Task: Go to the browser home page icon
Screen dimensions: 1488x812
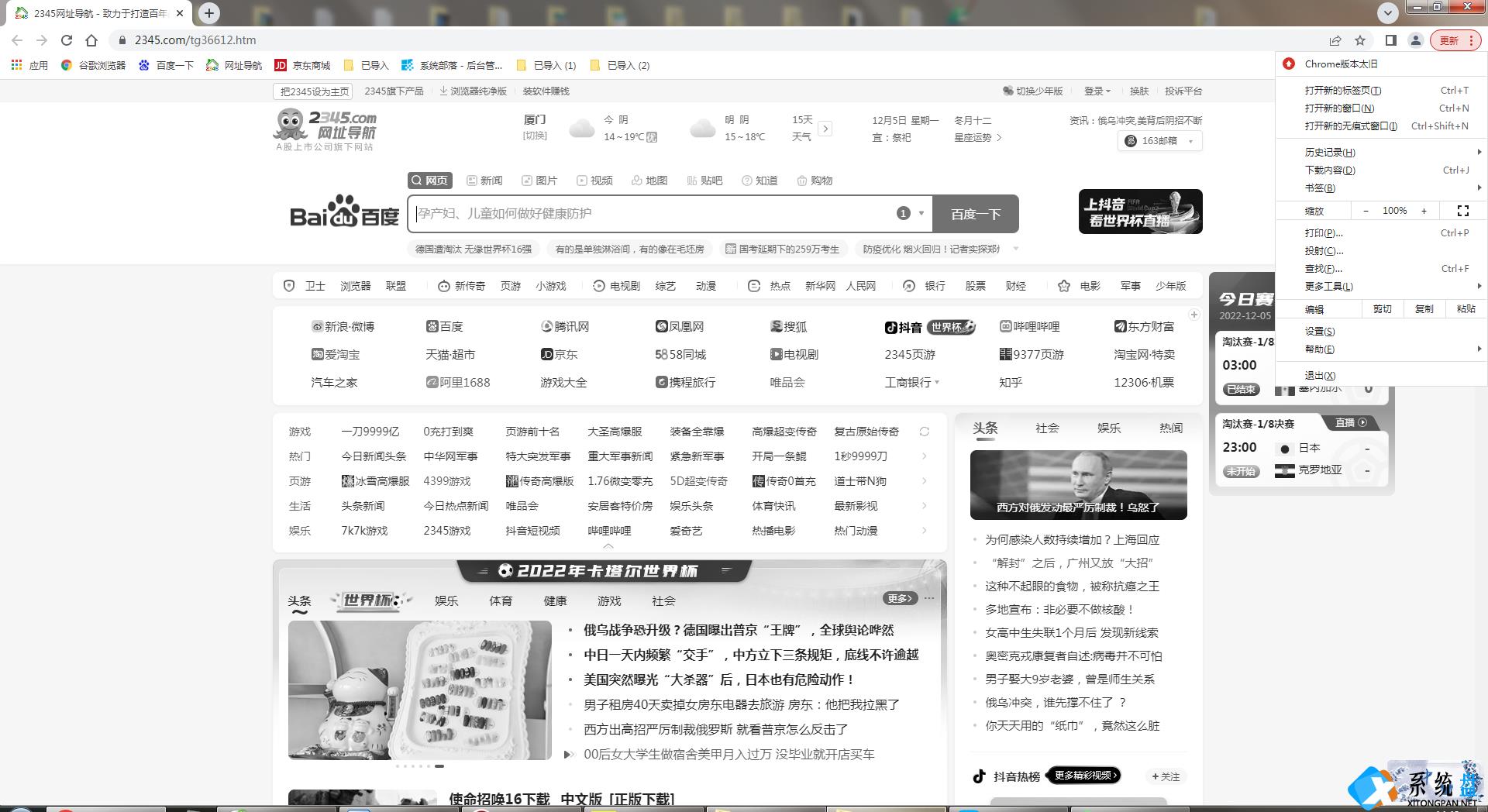Action: point(91,40)
